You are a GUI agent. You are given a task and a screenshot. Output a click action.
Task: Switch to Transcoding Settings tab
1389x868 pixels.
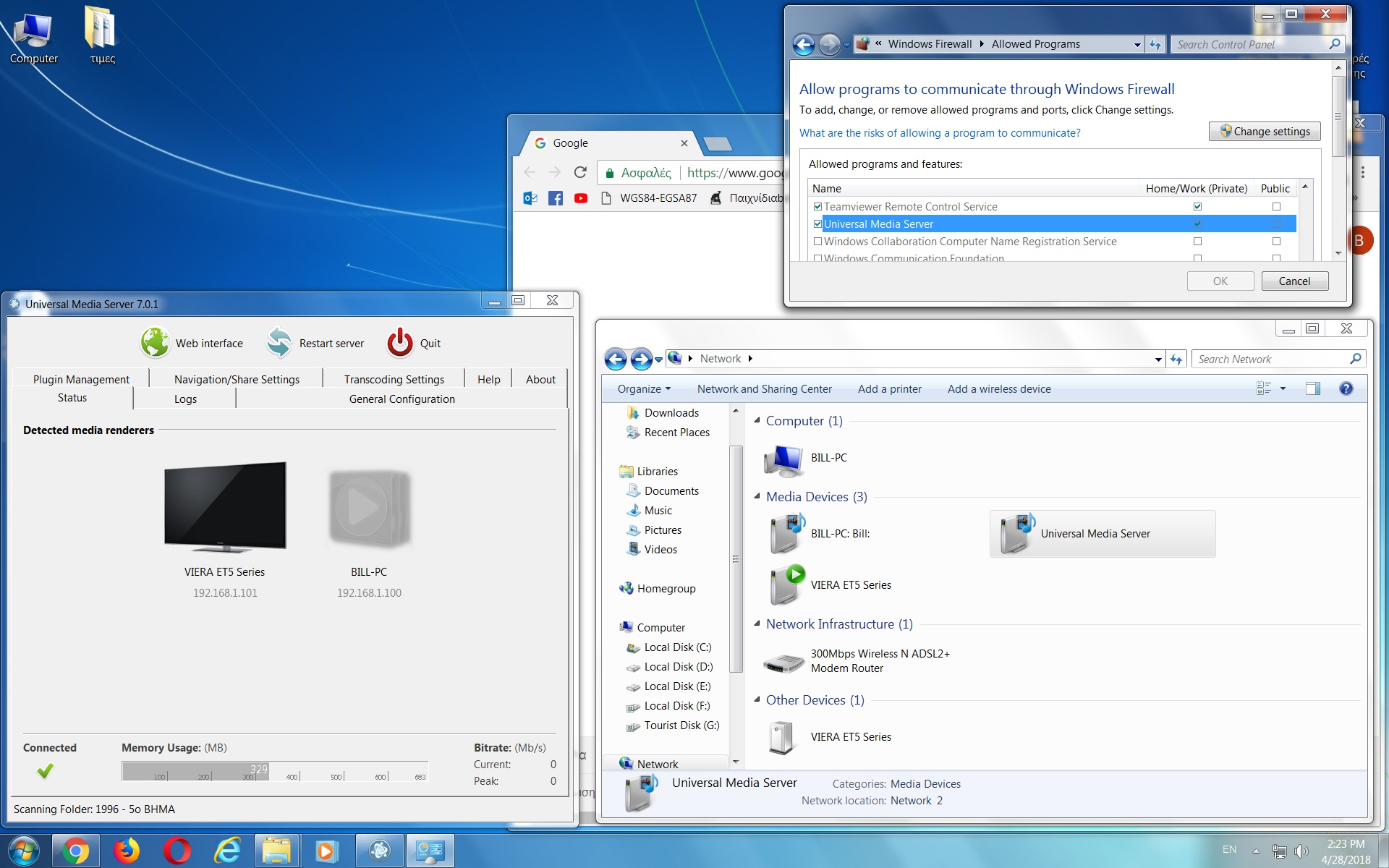click(x=394, y=379)
